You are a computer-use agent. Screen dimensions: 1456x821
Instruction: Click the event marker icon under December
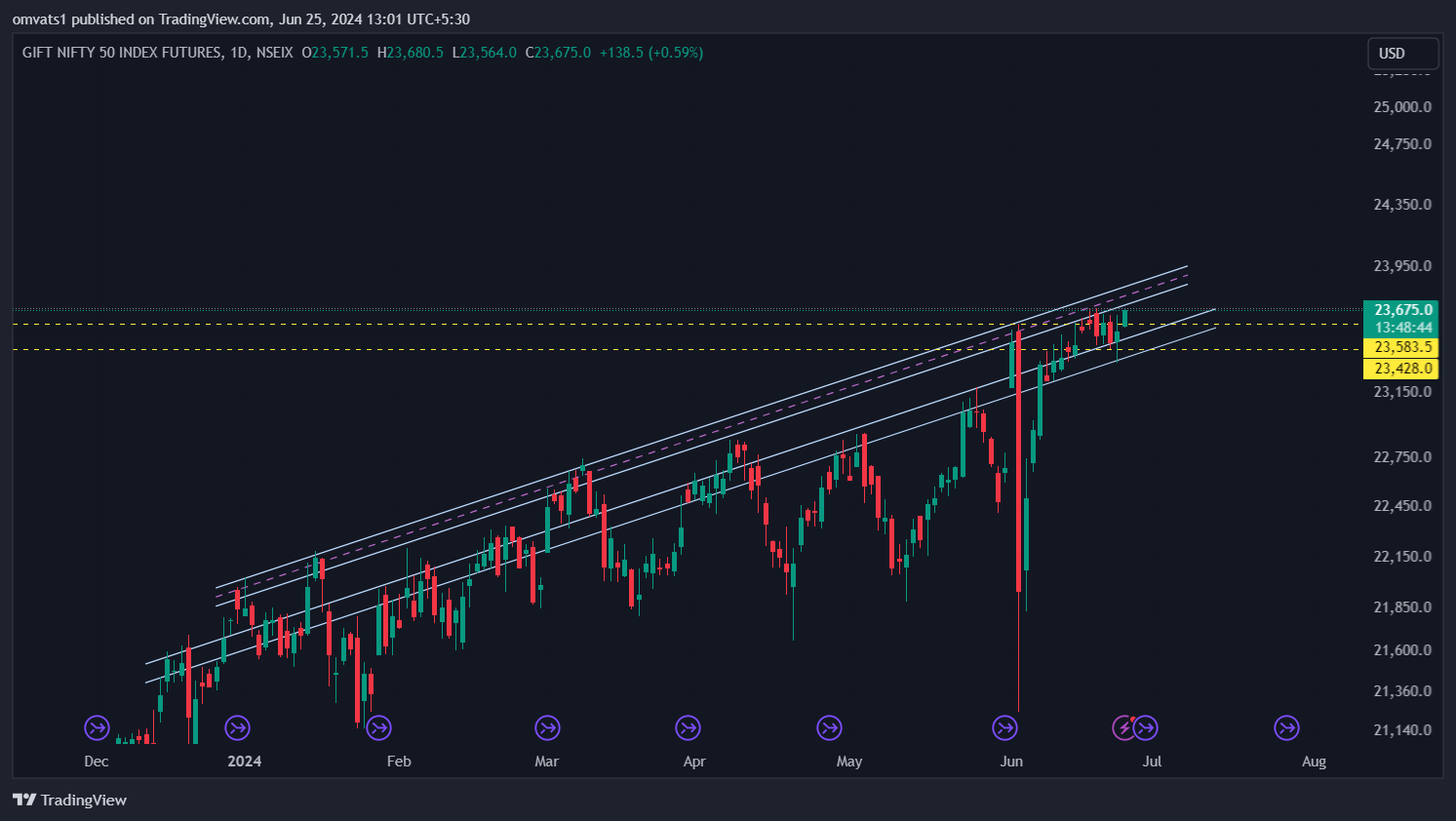click(x=97, y=727)
